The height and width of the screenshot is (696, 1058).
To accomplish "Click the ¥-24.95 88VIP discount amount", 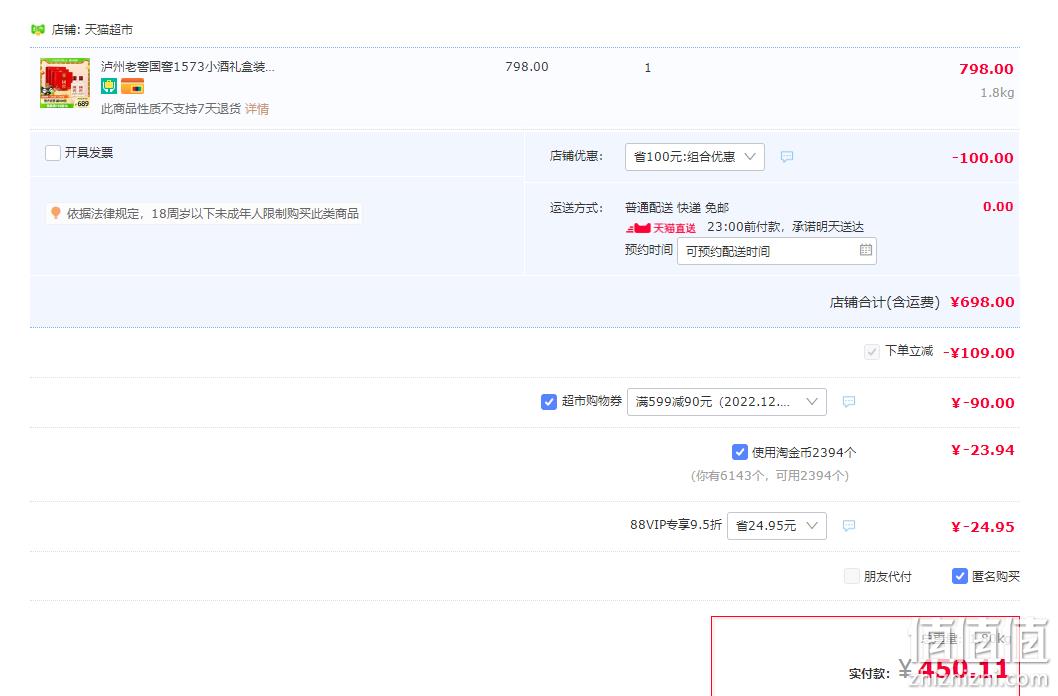I will click(x=982, y=527).
